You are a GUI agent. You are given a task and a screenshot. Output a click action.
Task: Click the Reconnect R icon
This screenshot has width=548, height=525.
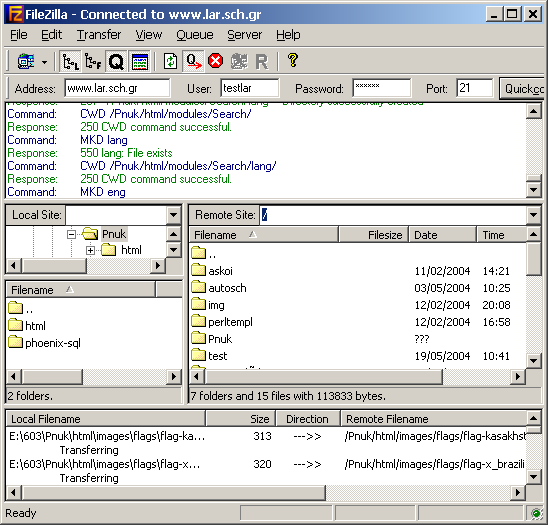click(262, 62)
